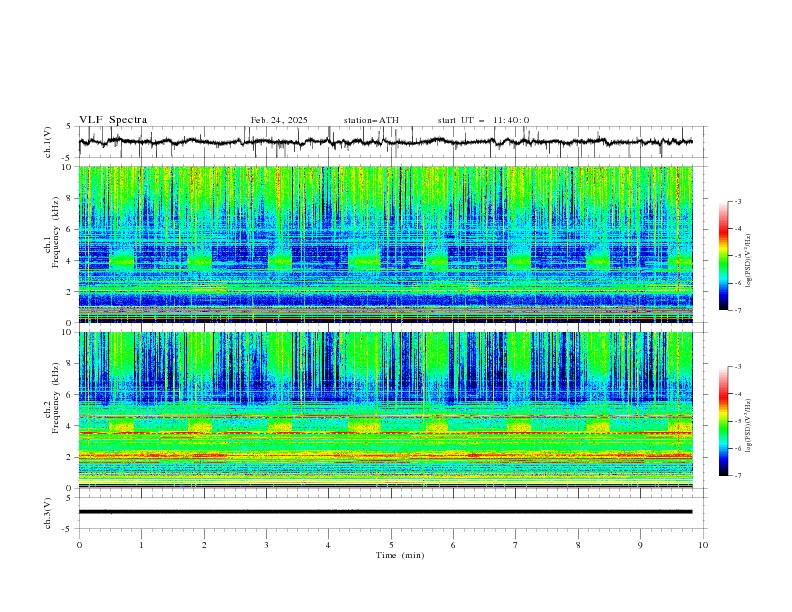Viewport: 792px width, 612px height.
Task: Click the time axis tick label "1"
Action: coord(141,545)
